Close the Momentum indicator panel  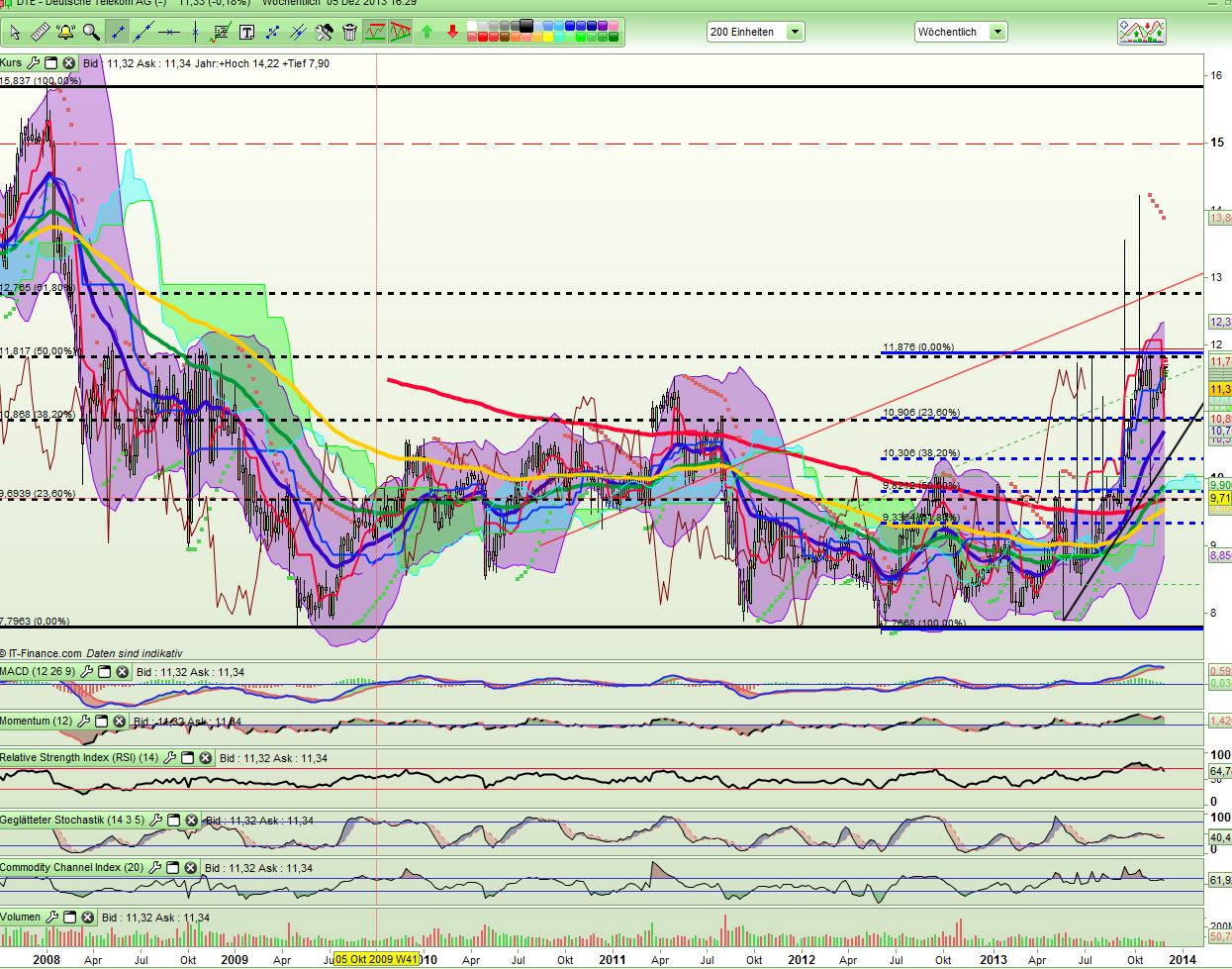coord(120,722)
